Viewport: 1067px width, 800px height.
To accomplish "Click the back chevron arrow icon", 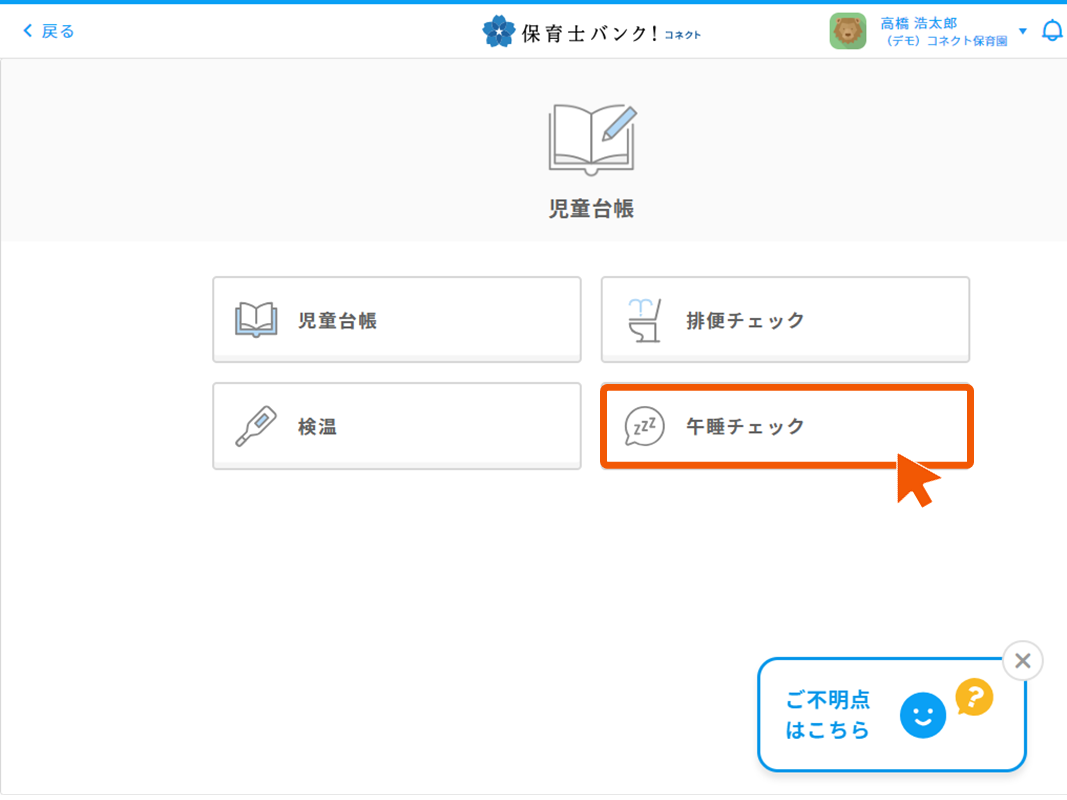I will pos(28,32).
